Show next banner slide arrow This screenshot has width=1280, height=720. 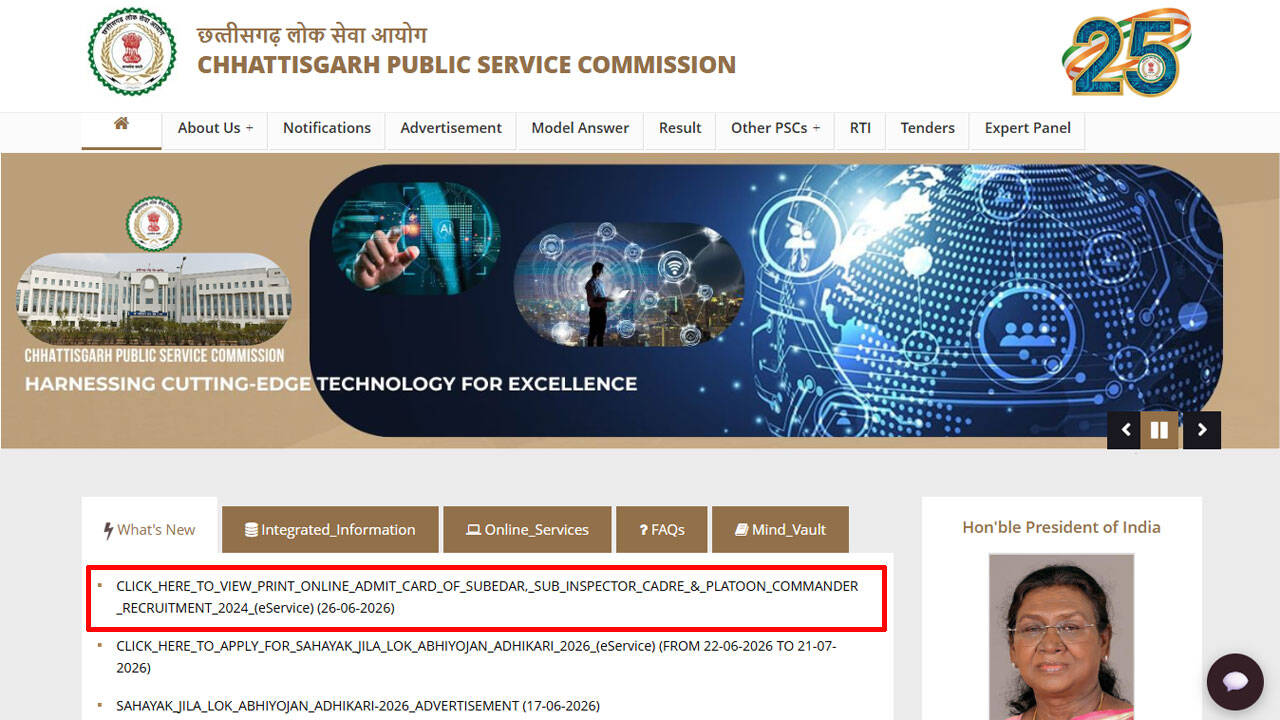pyautogui.click(x=1202, y=430)
